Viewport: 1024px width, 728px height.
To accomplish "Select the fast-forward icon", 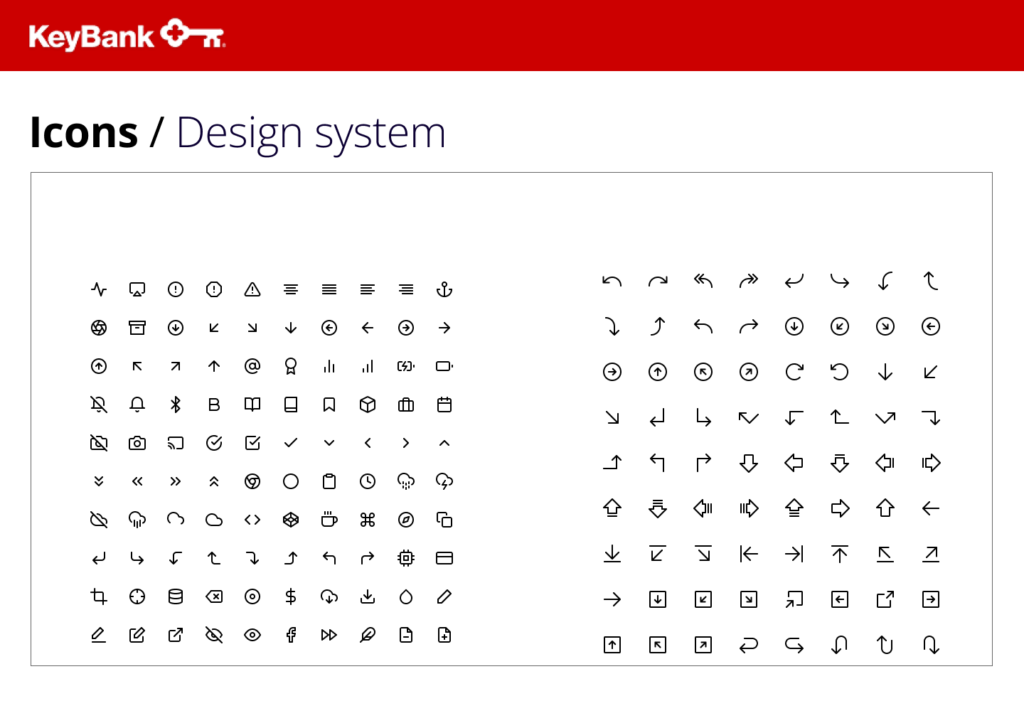I will 329,635.
